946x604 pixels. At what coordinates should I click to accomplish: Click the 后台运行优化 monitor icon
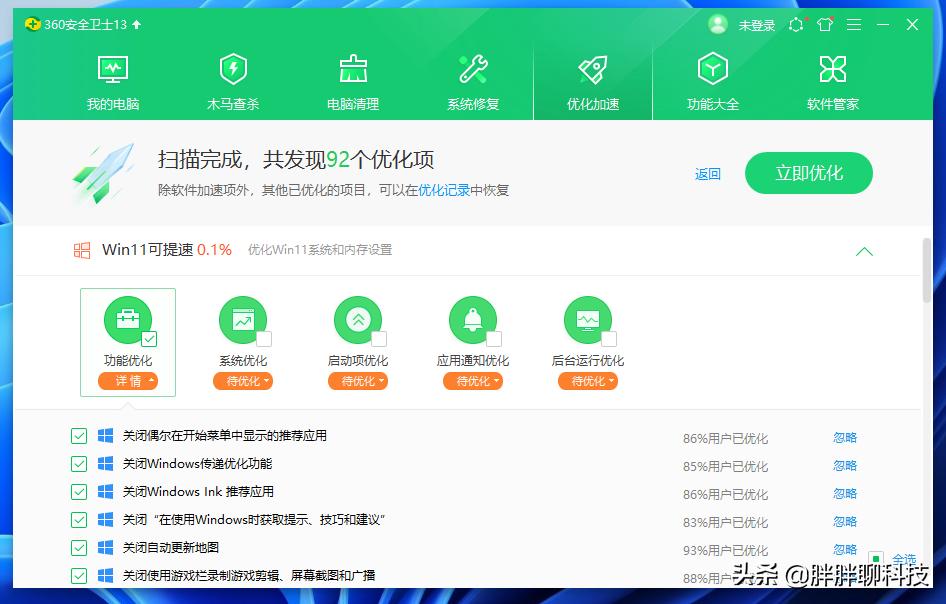[x=588, y=318]
